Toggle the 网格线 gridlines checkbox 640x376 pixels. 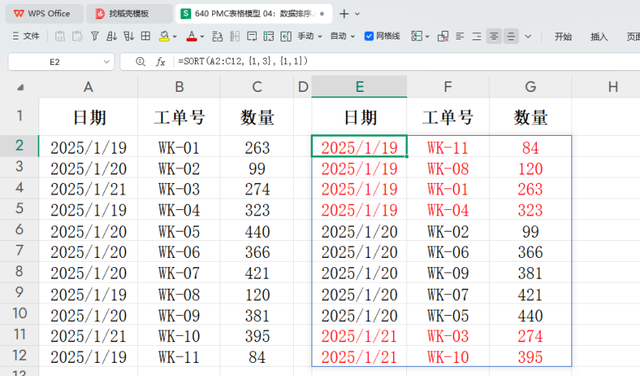(x=369, y=36)
